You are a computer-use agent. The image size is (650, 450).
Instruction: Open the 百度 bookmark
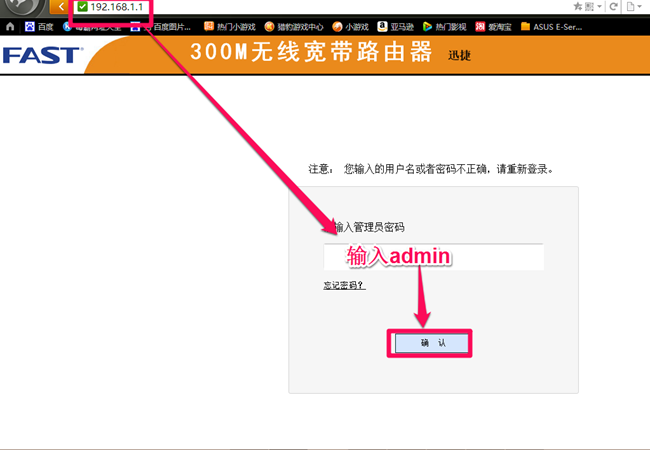[x=39, y=27]
